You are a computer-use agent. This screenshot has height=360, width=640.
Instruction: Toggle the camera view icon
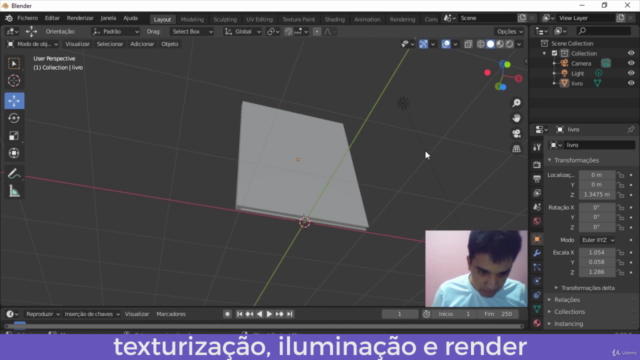pyautogui.click(x=516, y=133)
